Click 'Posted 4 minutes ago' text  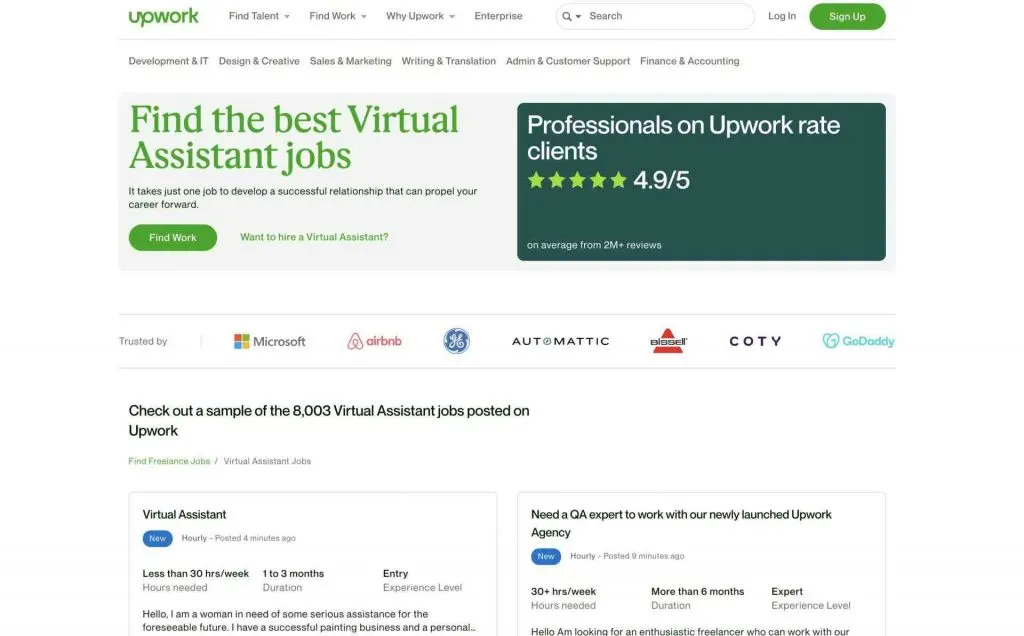[x=255, y=538]
